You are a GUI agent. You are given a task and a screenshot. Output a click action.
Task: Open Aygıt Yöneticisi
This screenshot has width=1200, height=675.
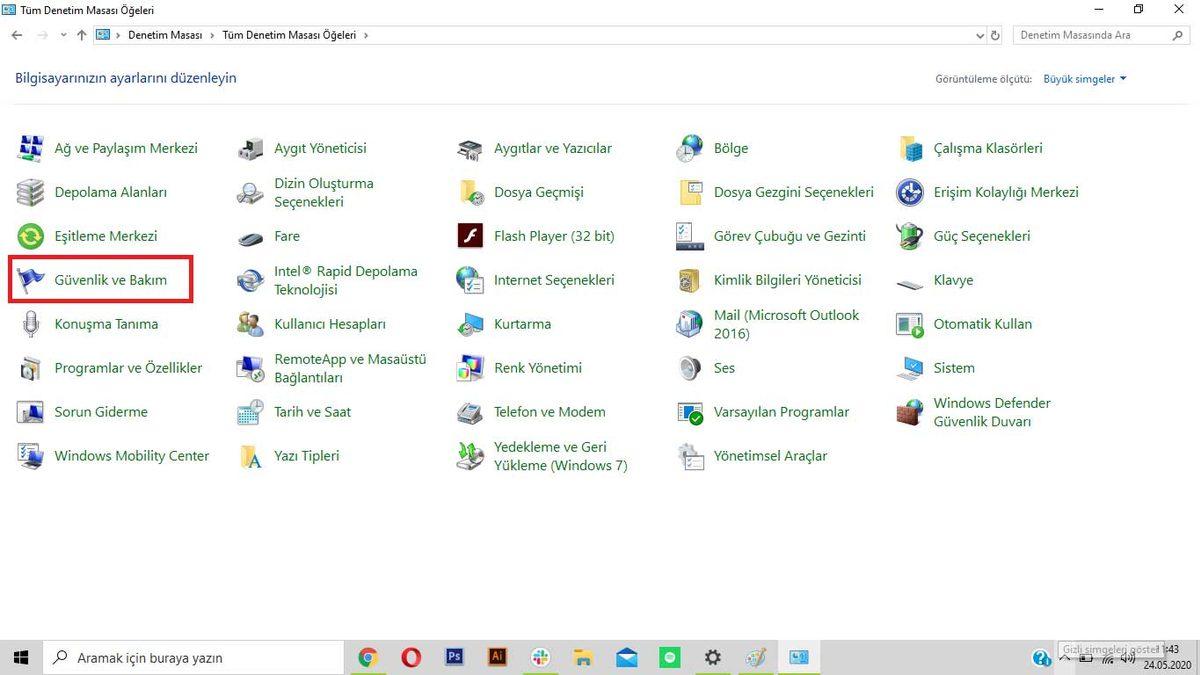321,147
